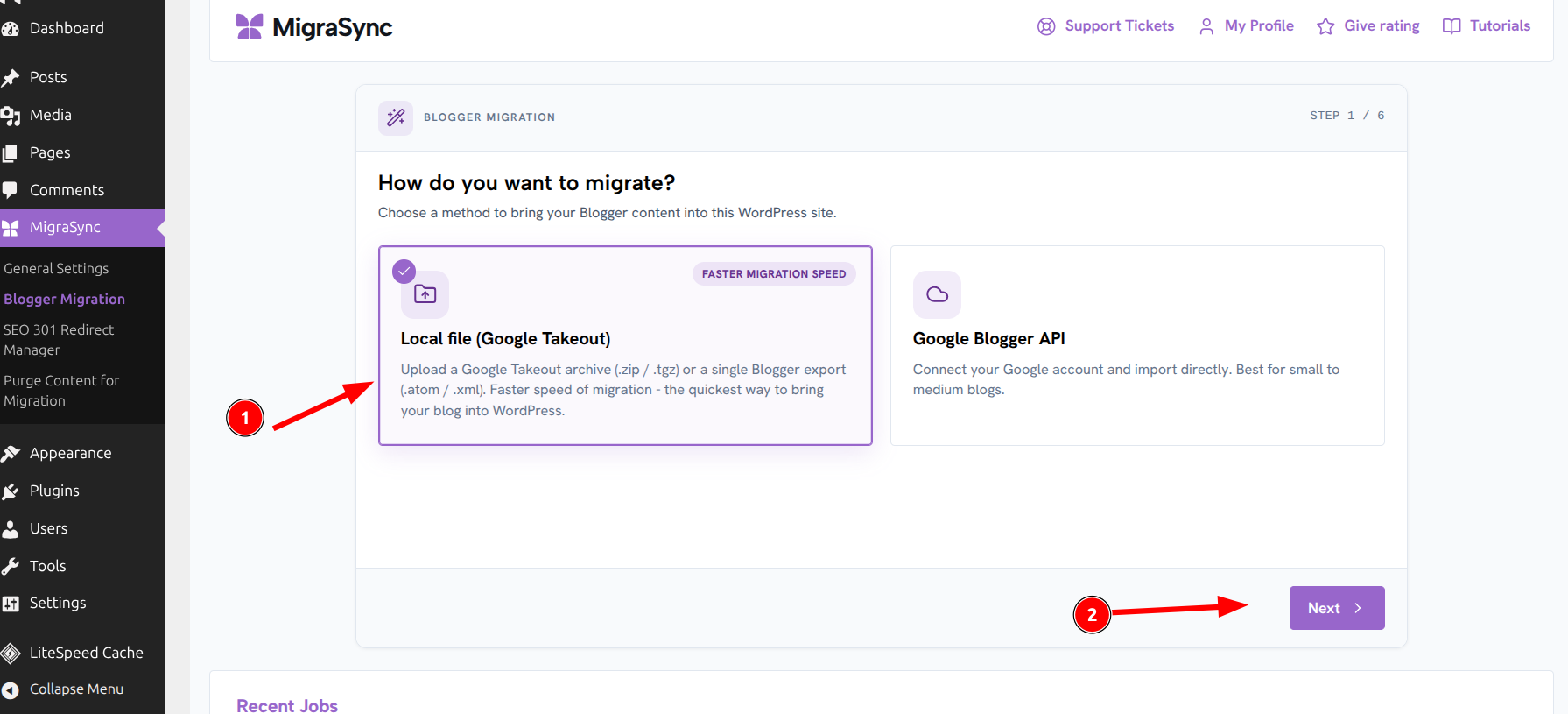The width and height of the screenshot is (1568, 714).
Task: Click the Users person icon in sidebar
Action: click(11, 529)
